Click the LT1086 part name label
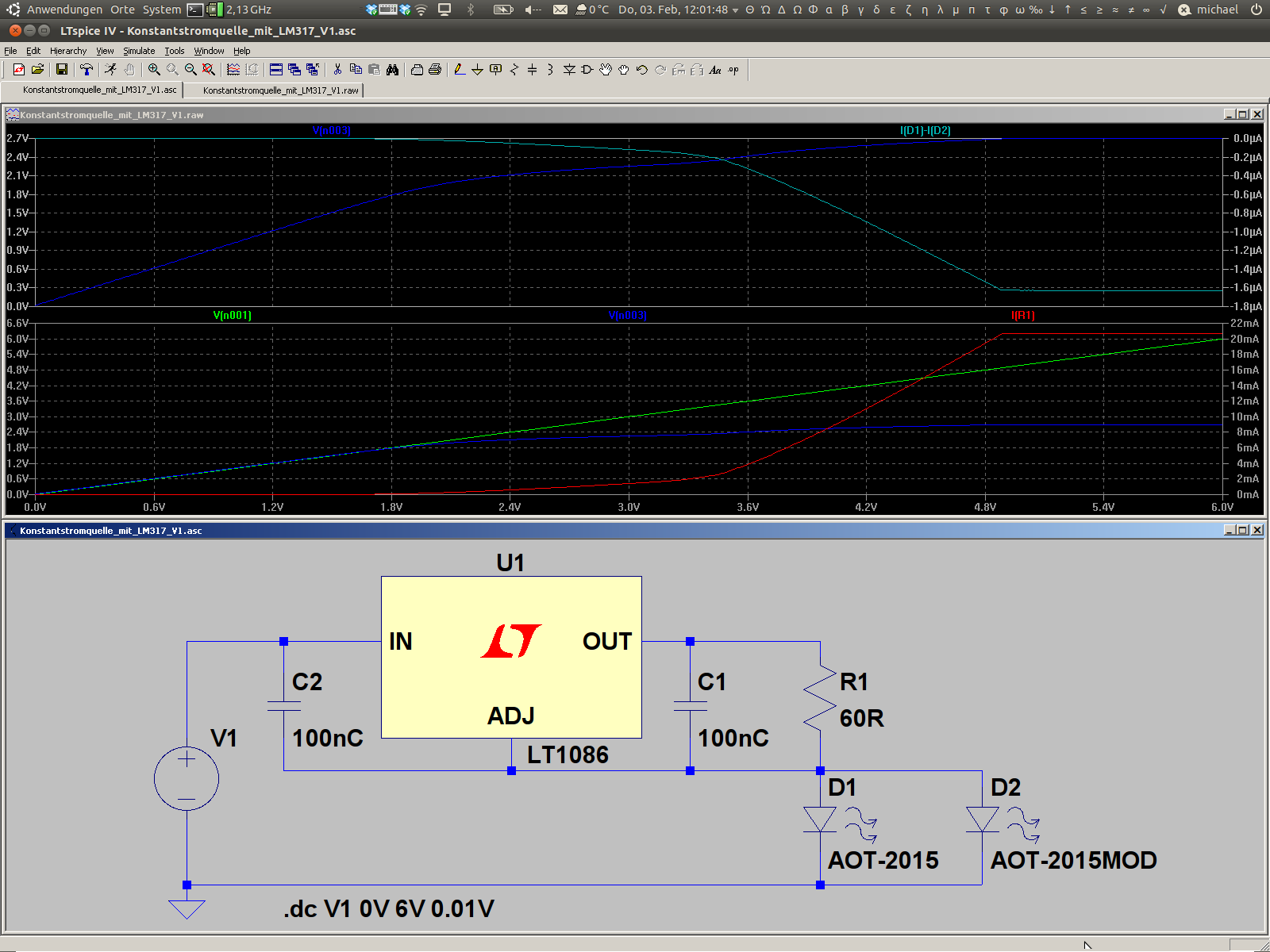The image size is (1270, 952). point(568,754)
